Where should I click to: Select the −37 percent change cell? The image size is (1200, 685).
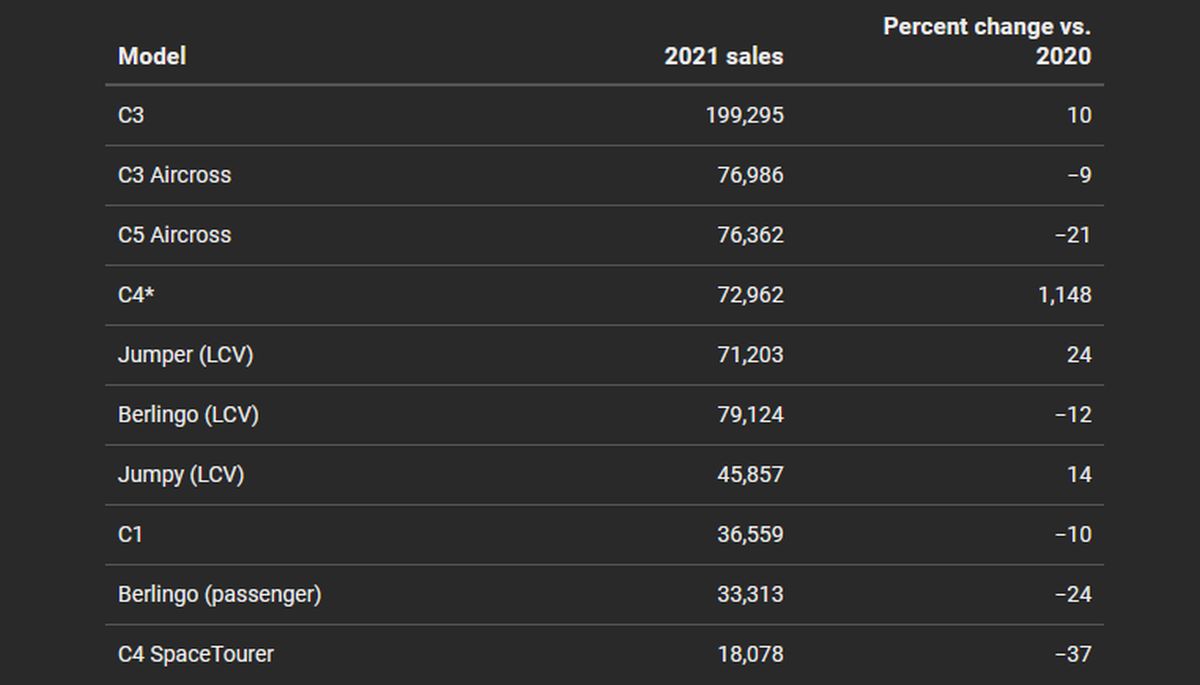1073,655
